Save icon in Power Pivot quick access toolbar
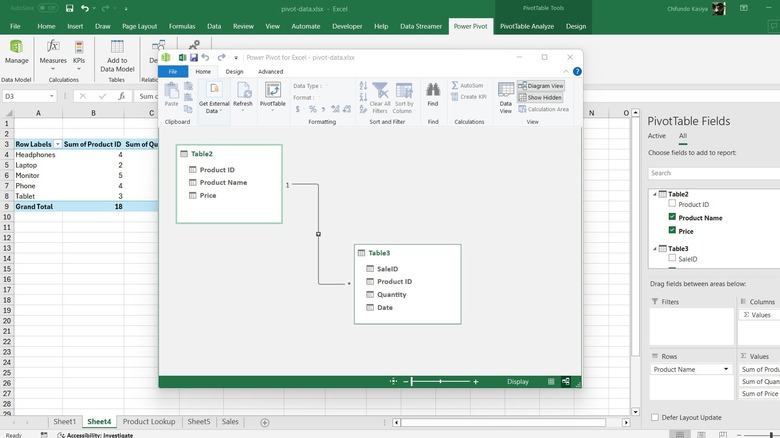Screen dimensions: 780x438 pyautogui.click(x=194, y=58)
